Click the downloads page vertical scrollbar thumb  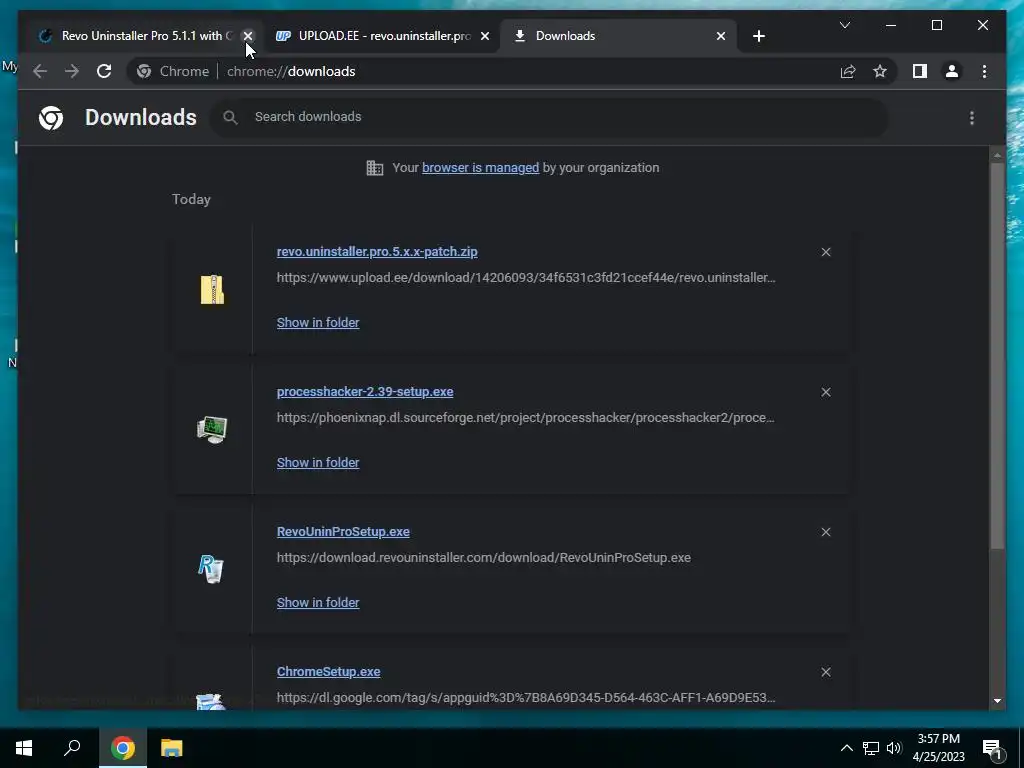pos(997,356)
